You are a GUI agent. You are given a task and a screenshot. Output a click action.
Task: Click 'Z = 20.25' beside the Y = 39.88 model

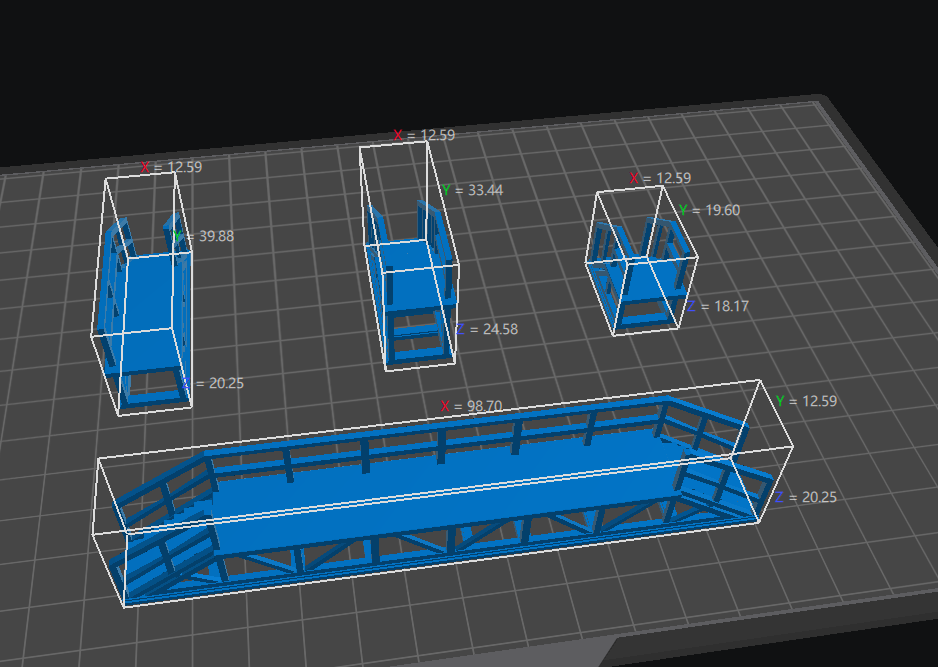click(x=213, y=383)
